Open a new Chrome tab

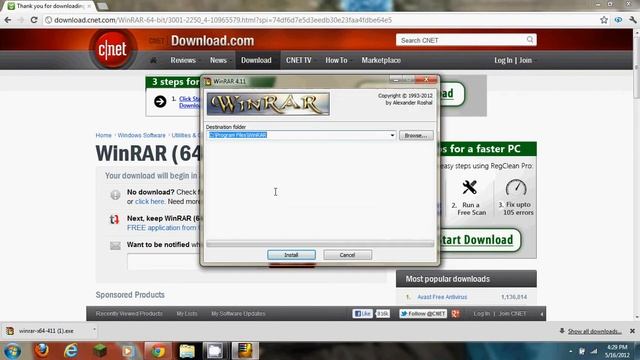(102, 6)
